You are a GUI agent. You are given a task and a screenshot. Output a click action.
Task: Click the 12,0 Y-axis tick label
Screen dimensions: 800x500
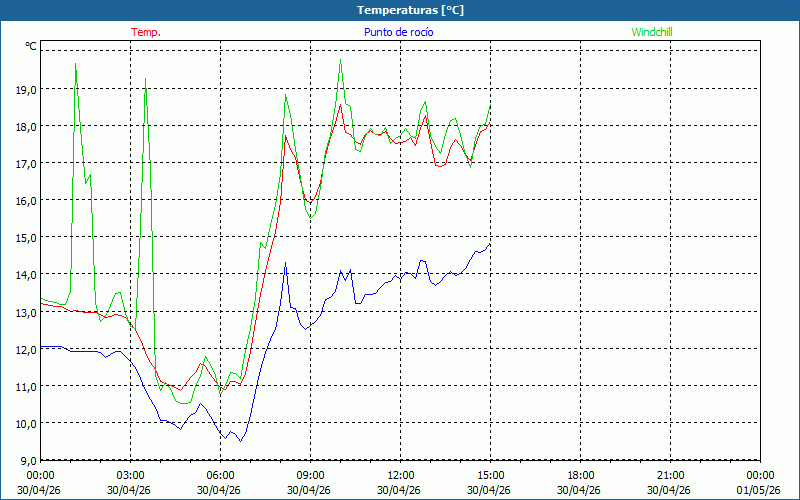click(x=25, y=348)
